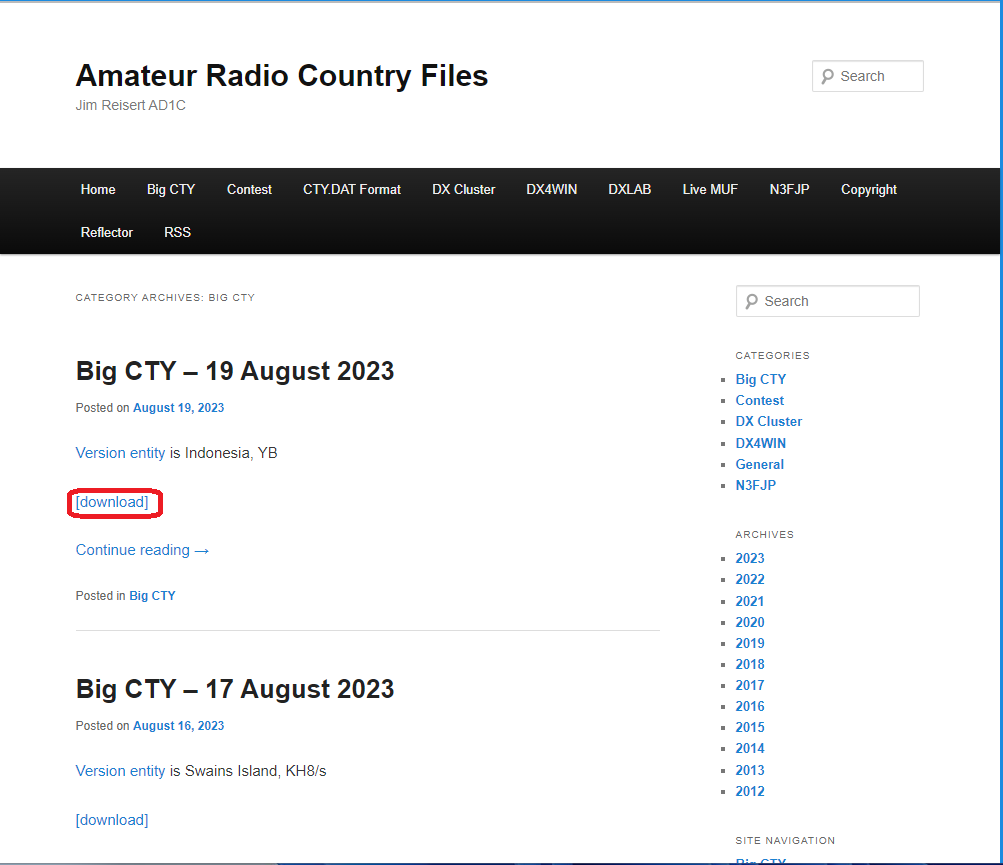Open the 2020 archive
This screenshot has height=865, width=1003.
point(750,623)
